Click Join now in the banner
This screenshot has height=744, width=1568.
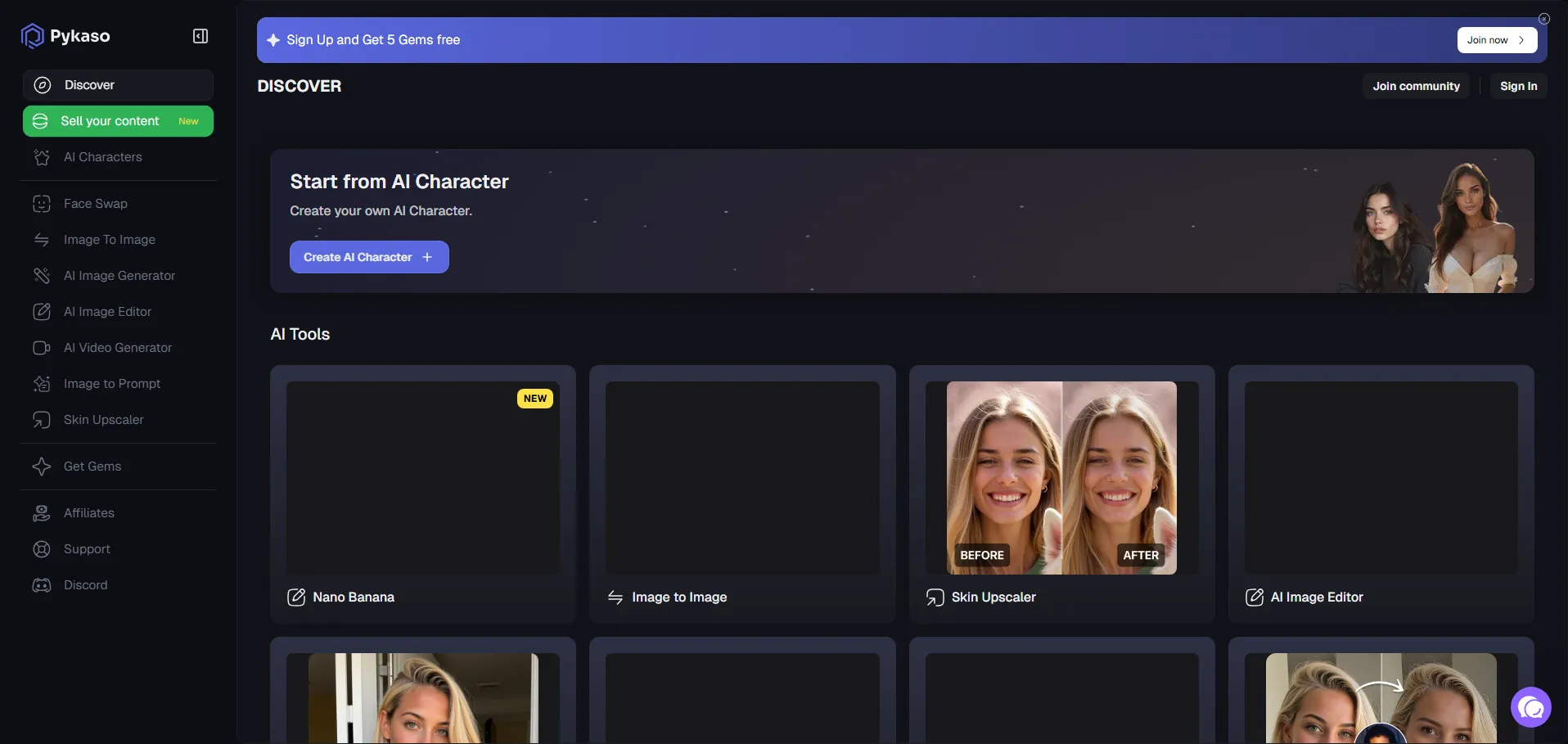[1496, 40]
